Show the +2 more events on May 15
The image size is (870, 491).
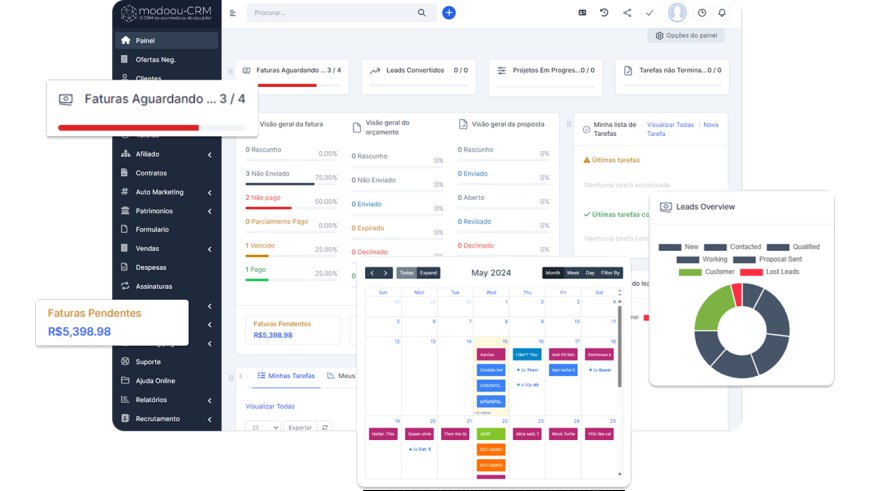coord(483,413)
